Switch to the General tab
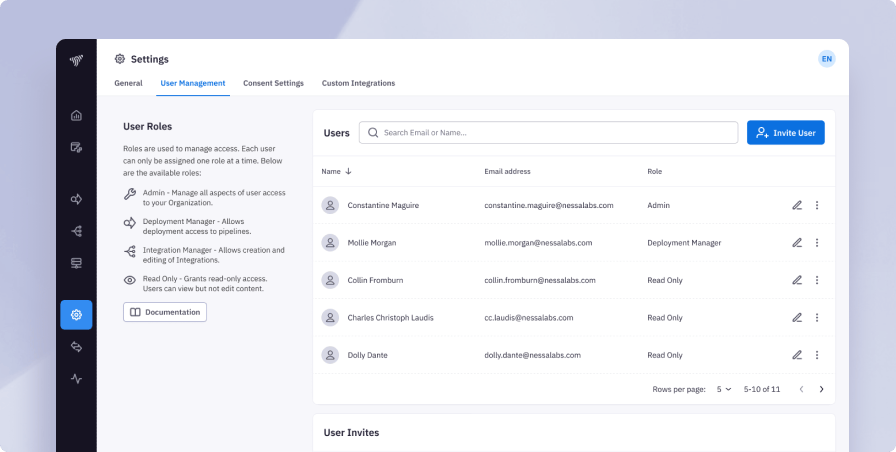Viewport: 896px width, 452px height. (x=128, y=83)
